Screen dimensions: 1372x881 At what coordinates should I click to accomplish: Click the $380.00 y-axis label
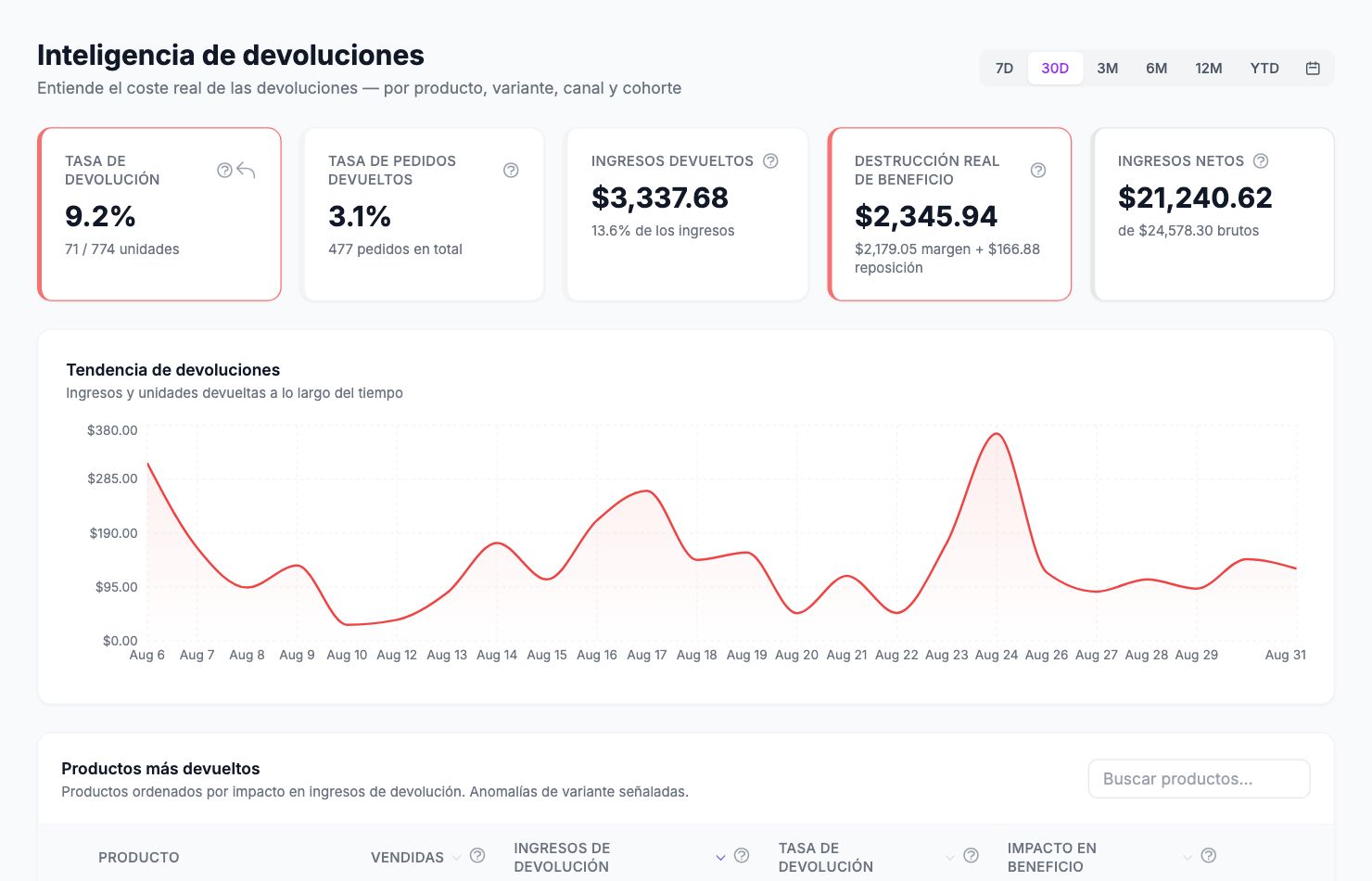point(112,430)
